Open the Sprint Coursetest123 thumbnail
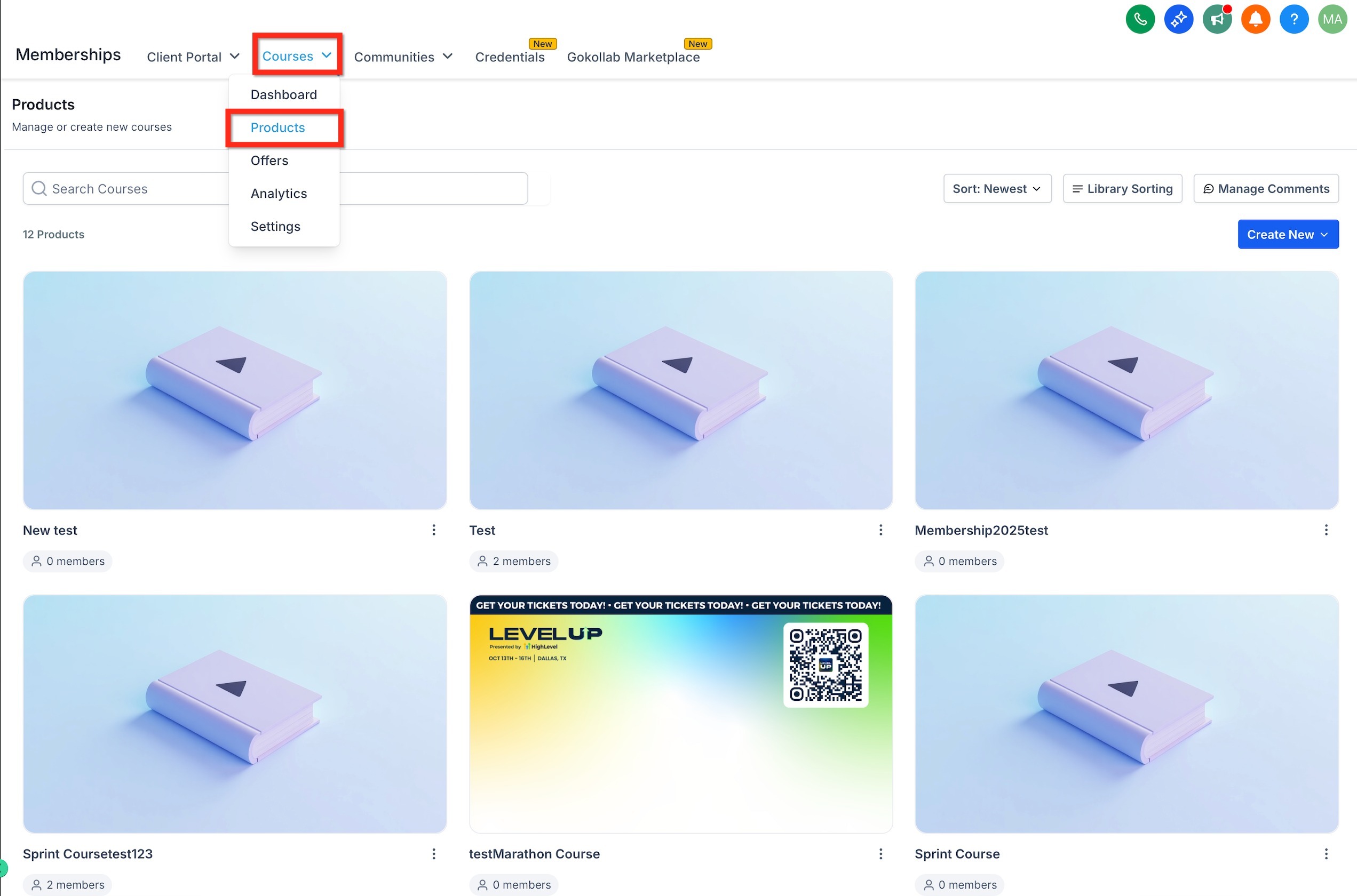 (234, 714)
